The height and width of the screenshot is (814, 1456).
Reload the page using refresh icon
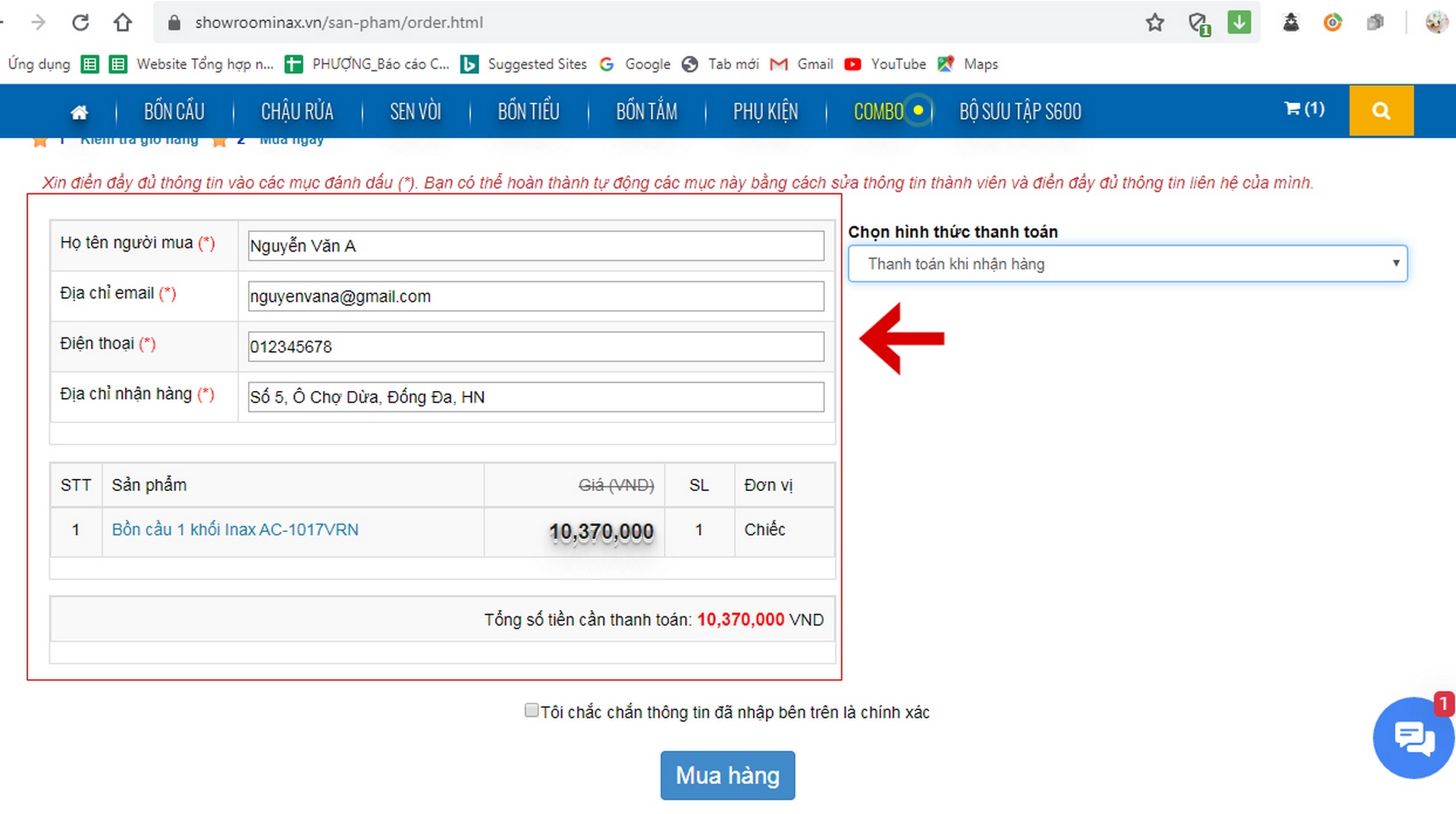[80, 23]
